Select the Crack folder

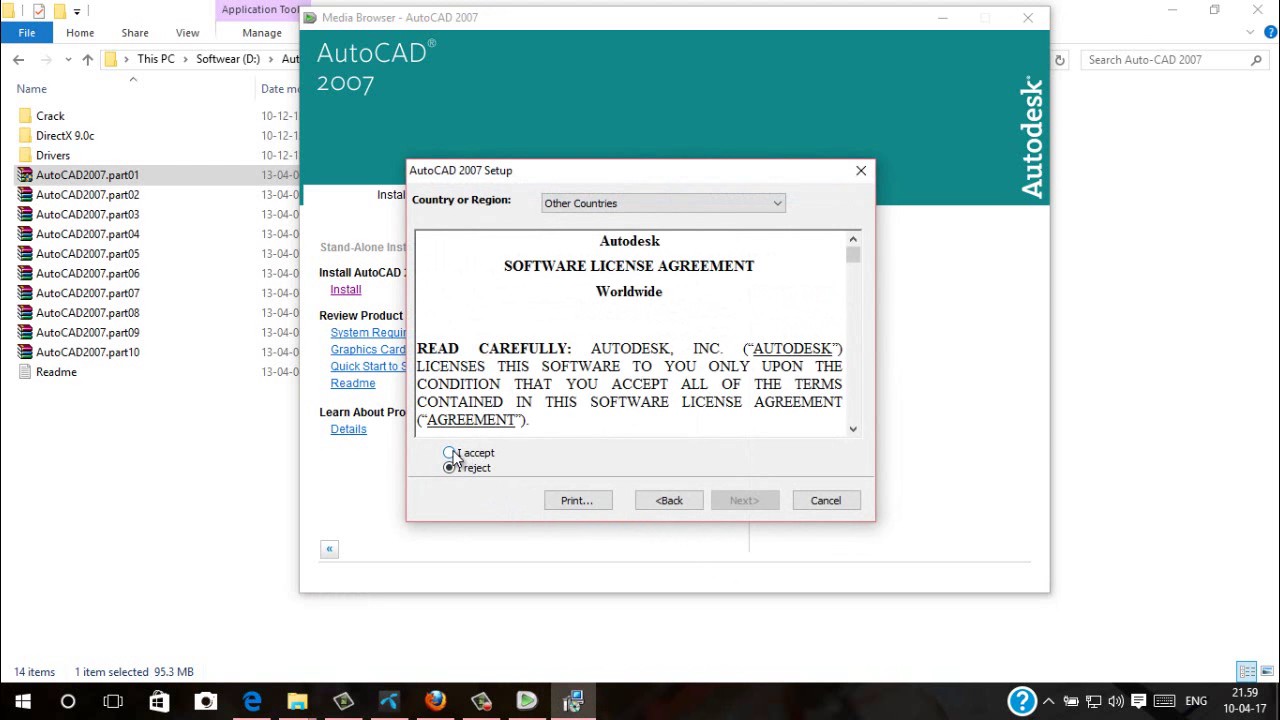click(50, 116)
